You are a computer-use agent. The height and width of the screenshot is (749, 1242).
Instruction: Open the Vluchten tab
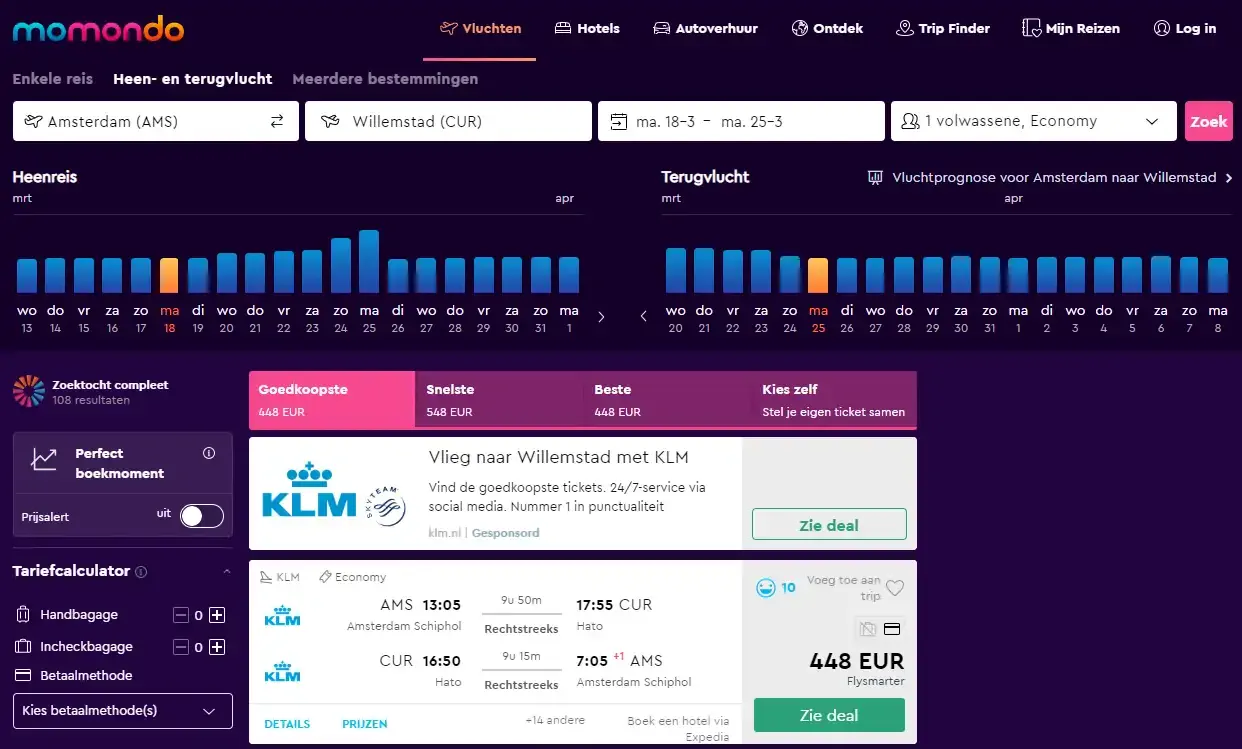[x=481, y=28]
